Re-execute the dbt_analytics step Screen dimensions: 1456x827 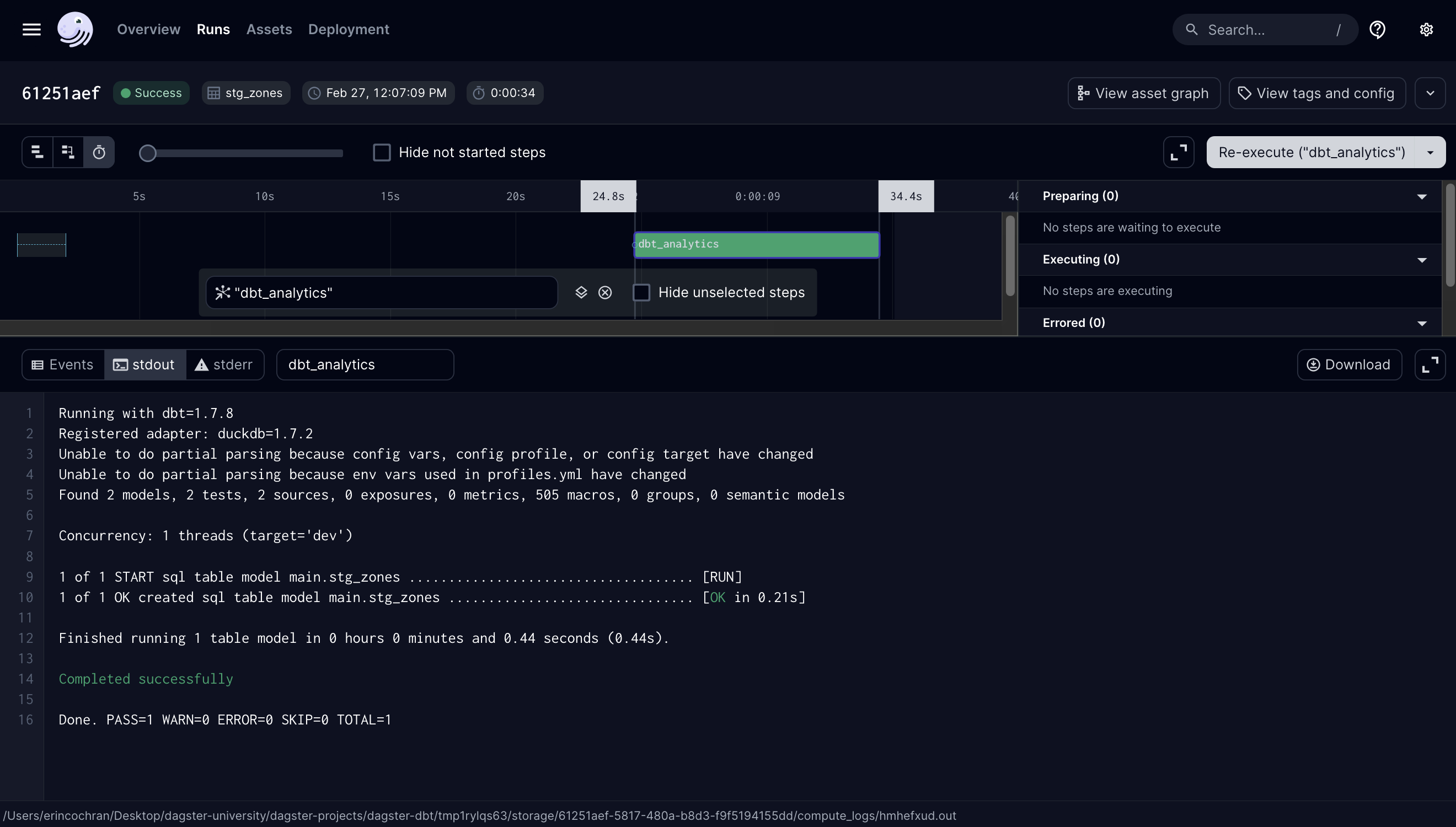1311,152
